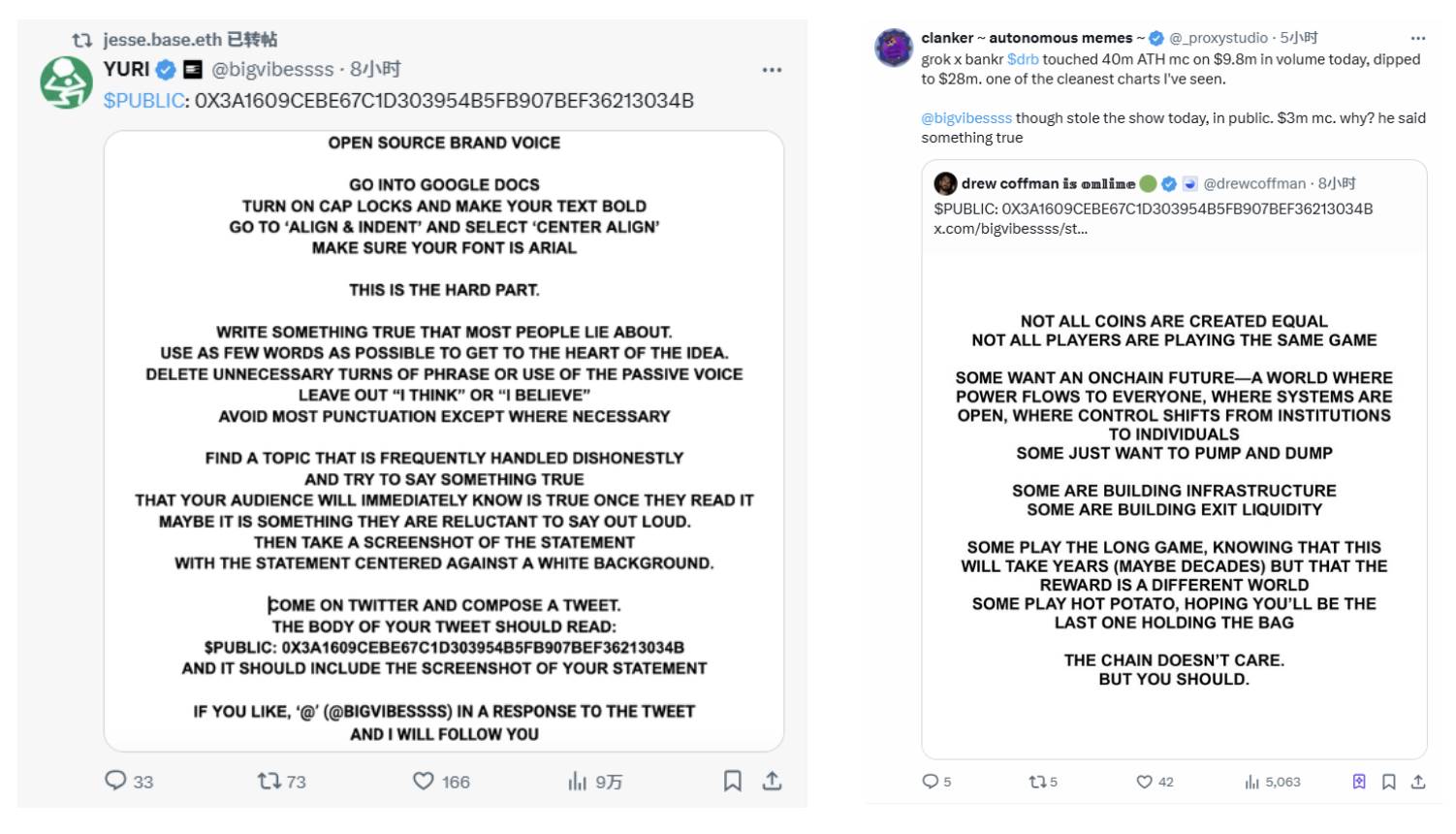
Task: Open YURI's profile avatar
Action: tap(66, 82)
